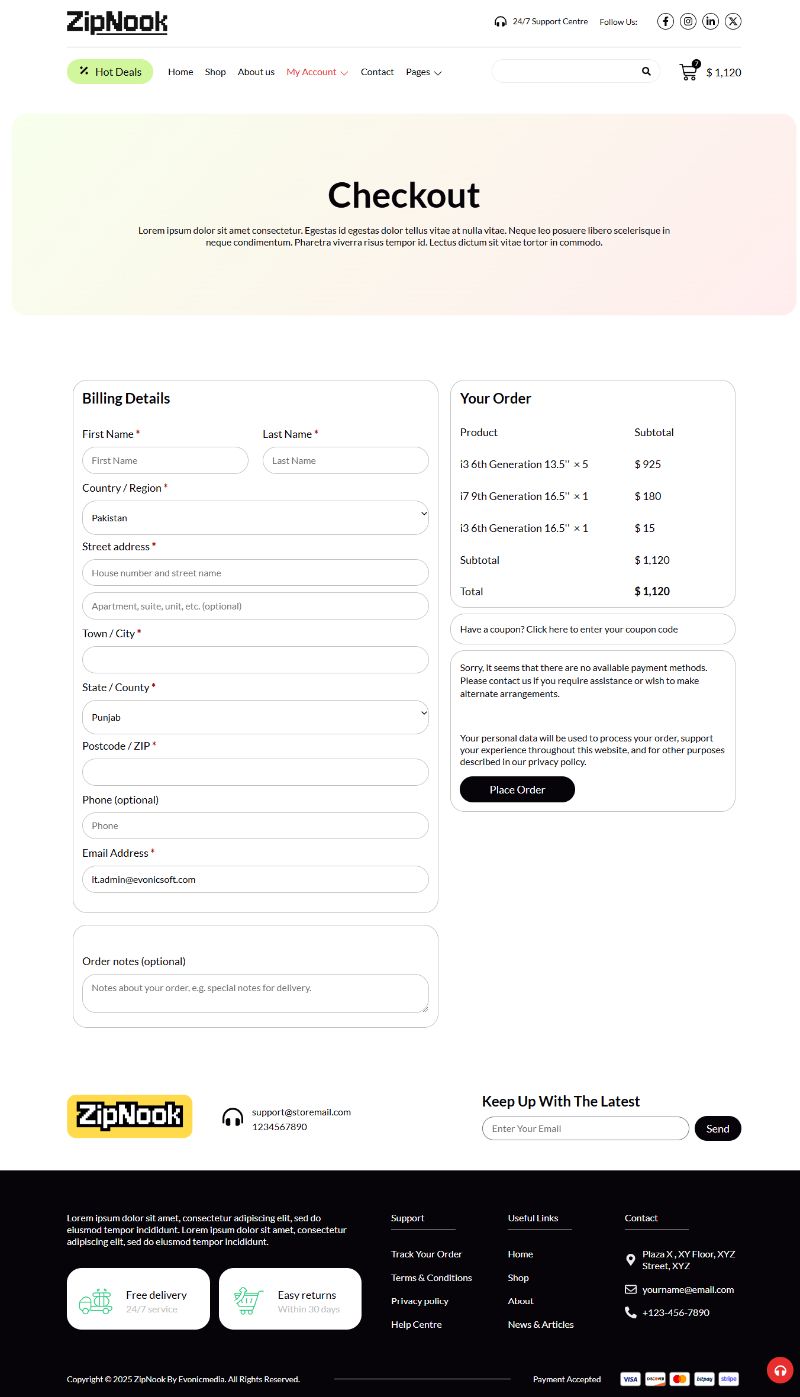Screen dimensions: 800x1397
Task: Click the First Name input field
Action: pos(165,461)
